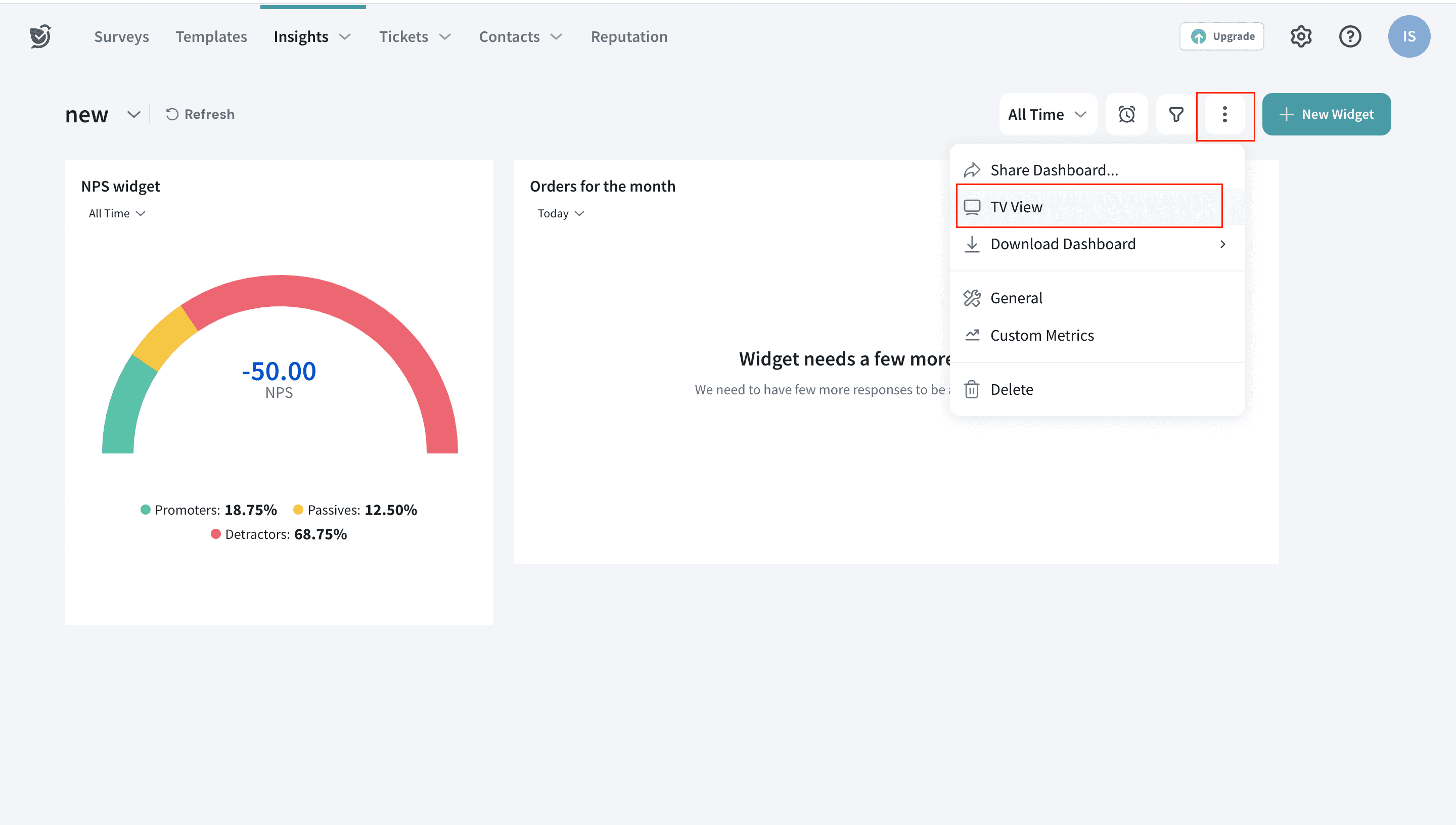Click the alarm clock schedule icon

[1126, 114]
